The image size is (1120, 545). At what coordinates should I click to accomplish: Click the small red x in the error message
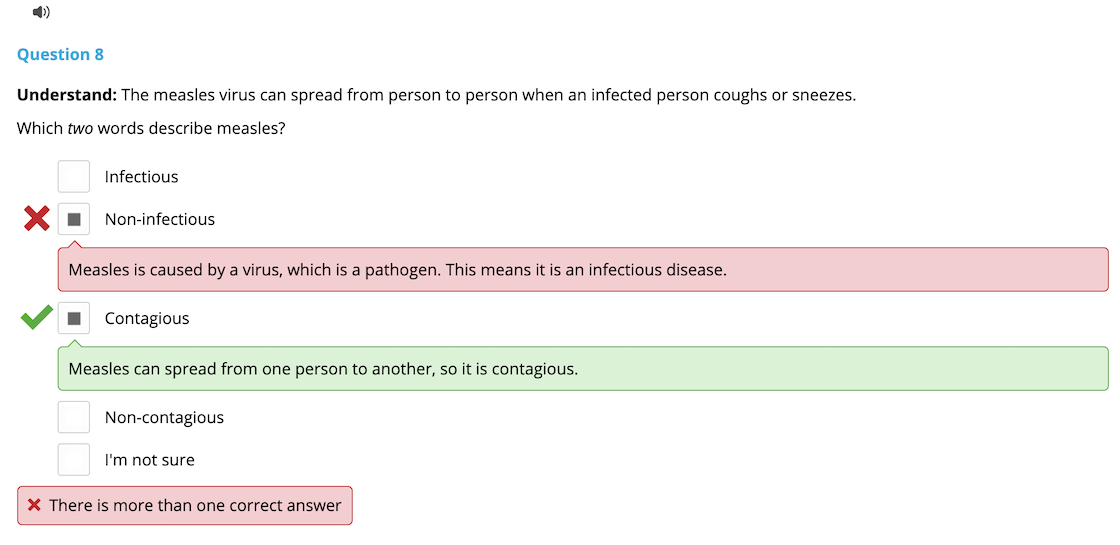(x=34, y=506)
